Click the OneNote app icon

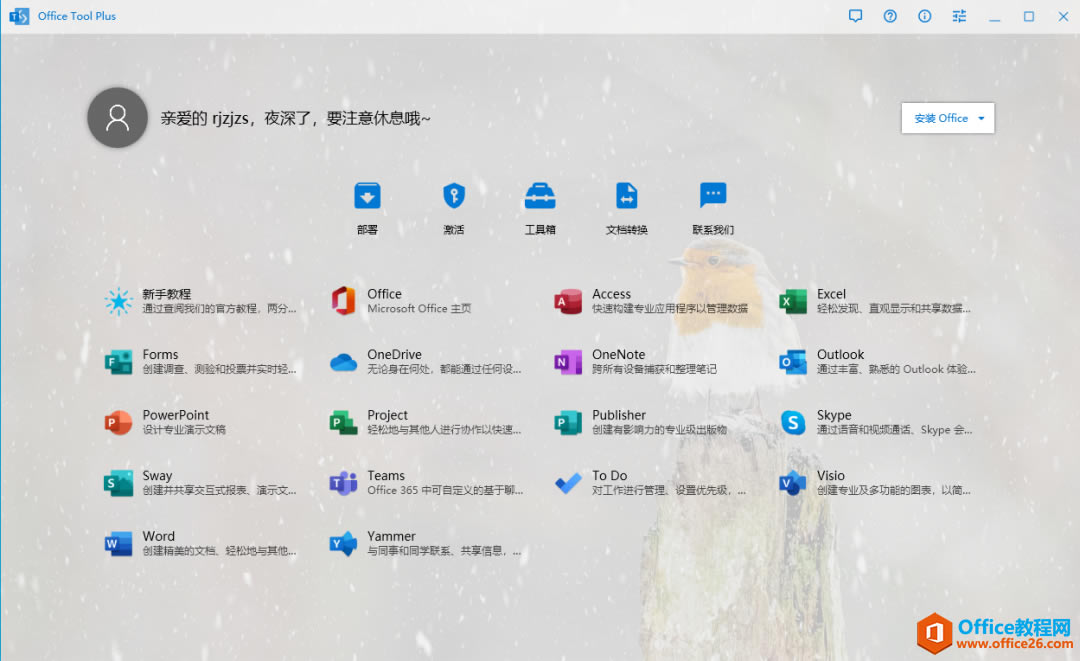tap(568, 362)
